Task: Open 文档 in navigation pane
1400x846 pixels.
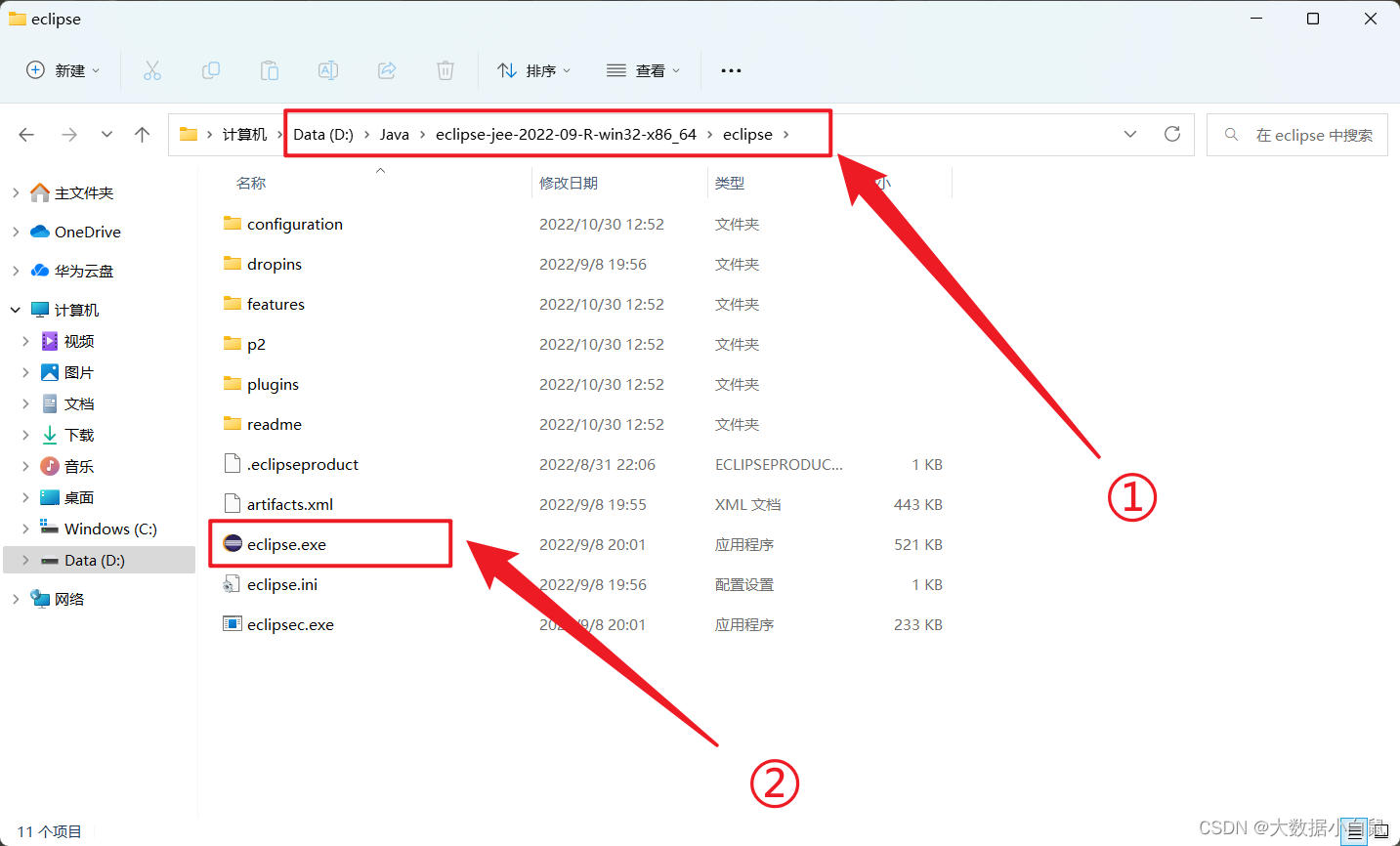Action: (79, 403)
